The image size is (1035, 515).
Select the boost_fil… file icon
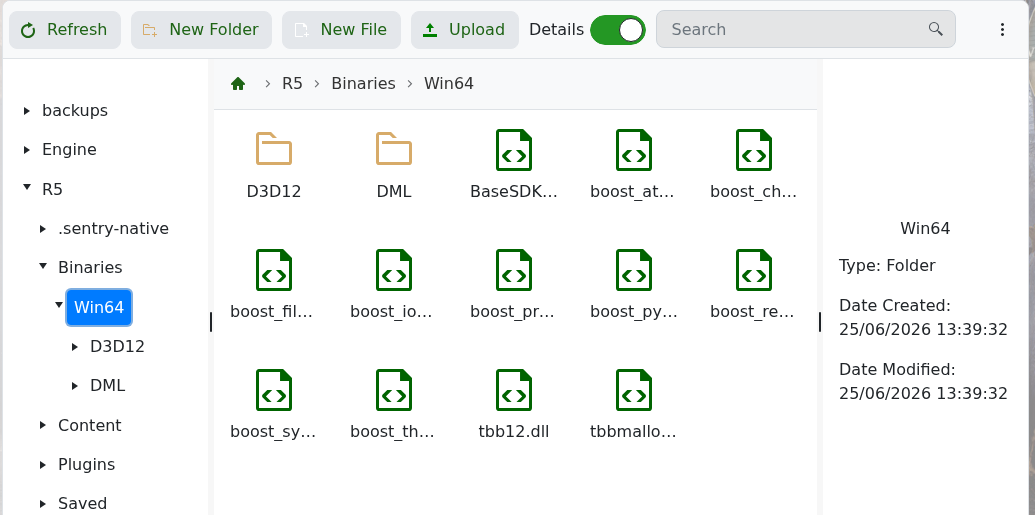274,270
